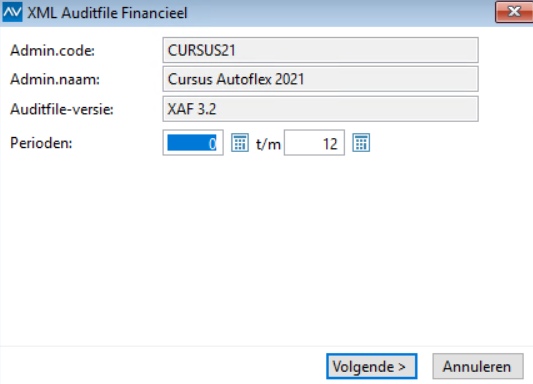This screenshot has width=533, height=384.
Task: Open the calculator beside the start period field
Action: click(x=240, y=143)
